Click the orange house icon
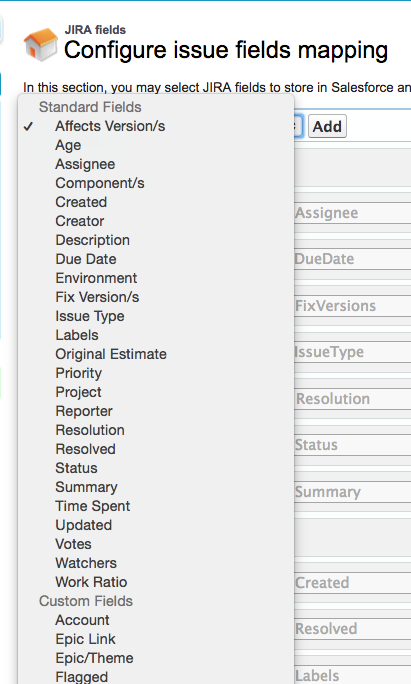Viewport: 411px width, 684px height. (41, 44)
